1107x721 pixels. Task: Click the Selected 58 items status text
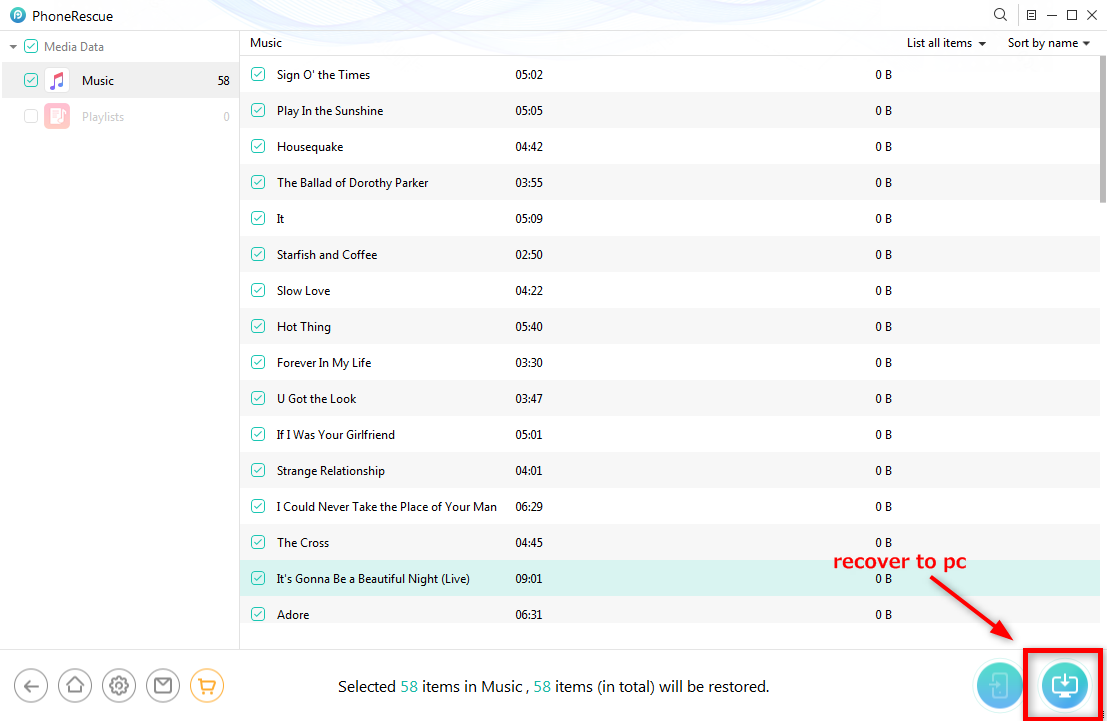click(554, 686)
